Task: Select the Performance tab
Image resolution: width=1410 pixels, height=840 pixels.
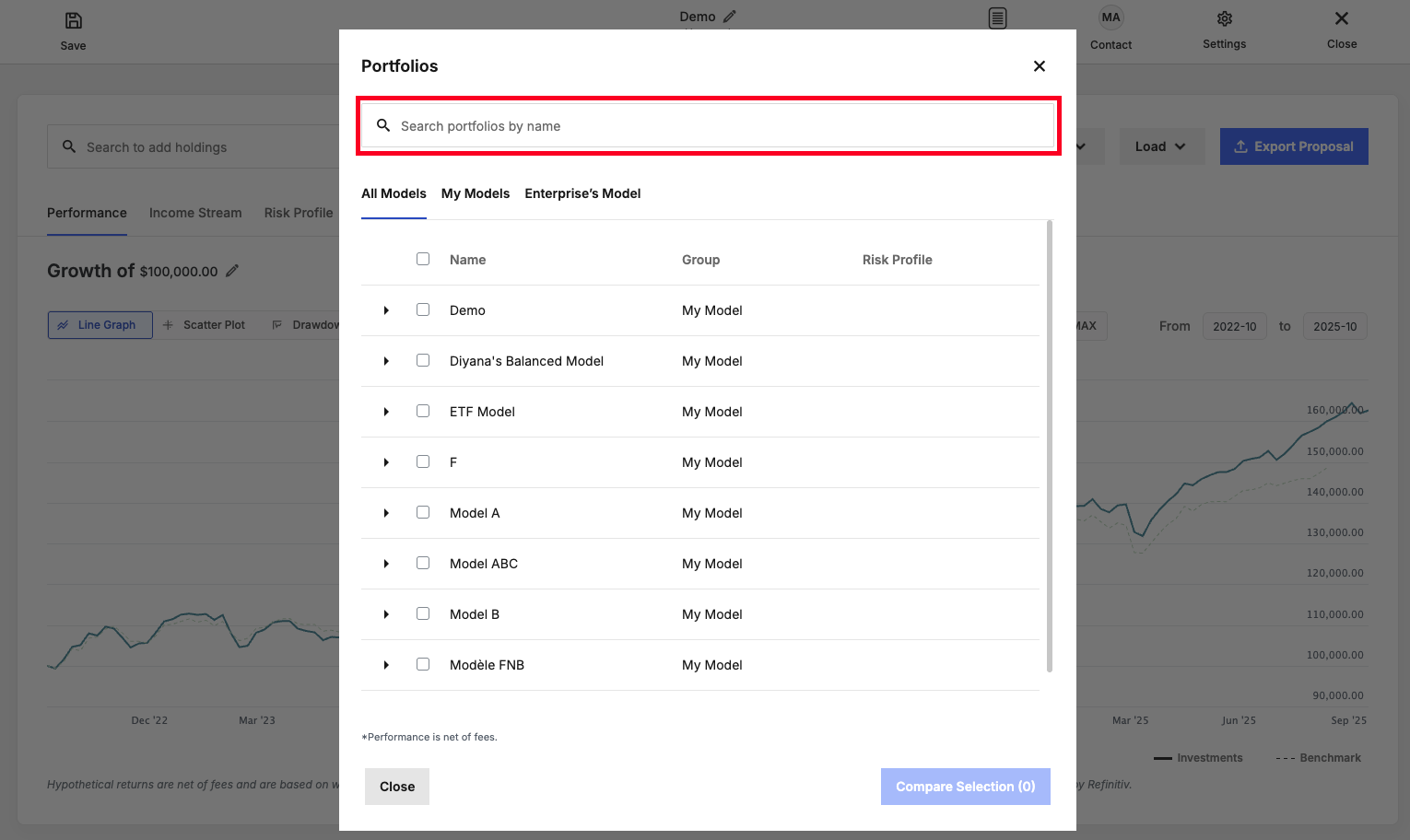Action: click(x=87, y=213)
